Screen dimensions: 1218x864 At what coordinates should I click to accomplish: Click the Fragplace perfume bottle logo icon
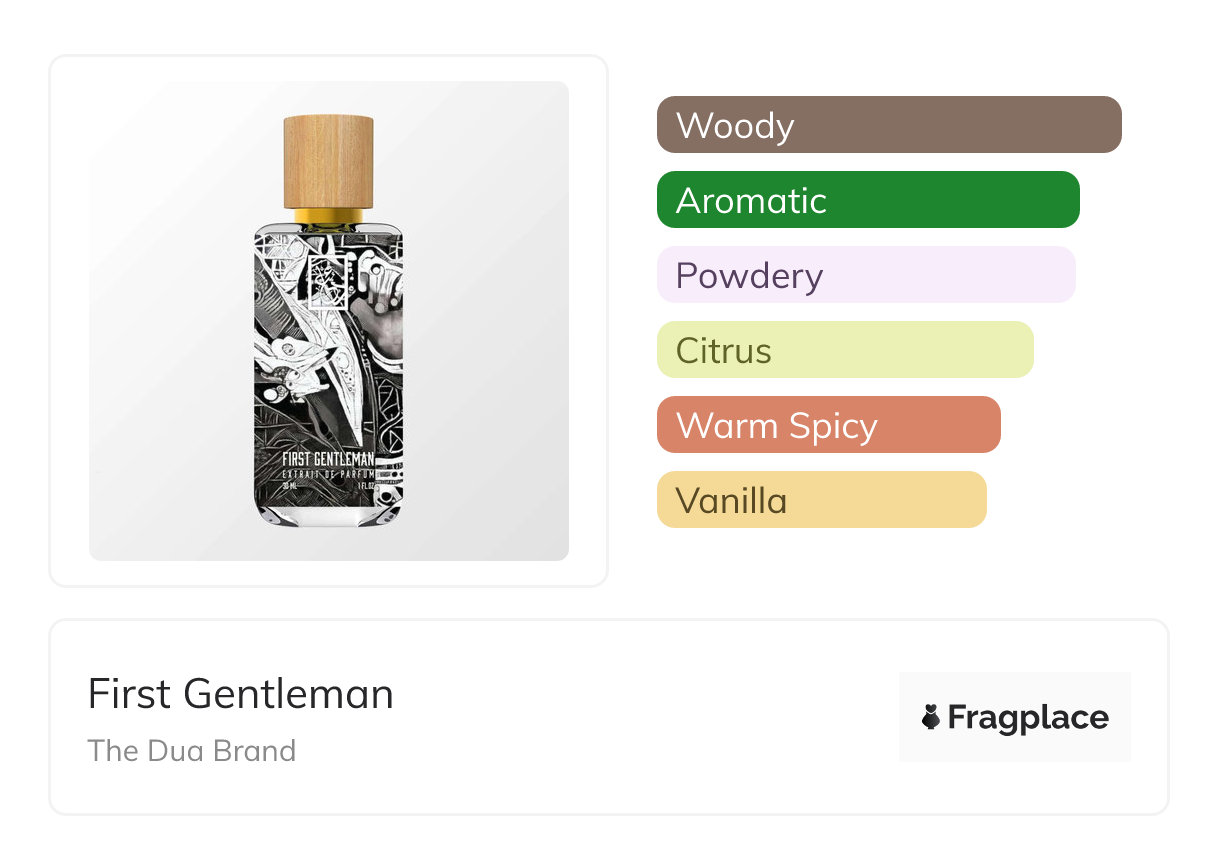click(x=931, y=717)
